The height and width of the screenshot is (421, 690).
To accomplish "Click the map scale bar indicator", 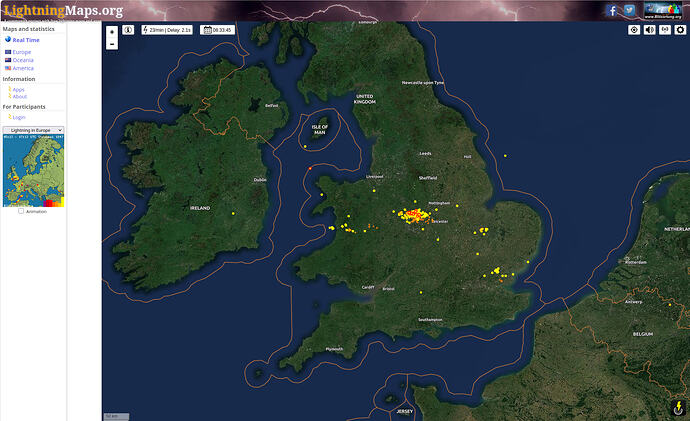I will pyautogui.click(x=117, y=416).
